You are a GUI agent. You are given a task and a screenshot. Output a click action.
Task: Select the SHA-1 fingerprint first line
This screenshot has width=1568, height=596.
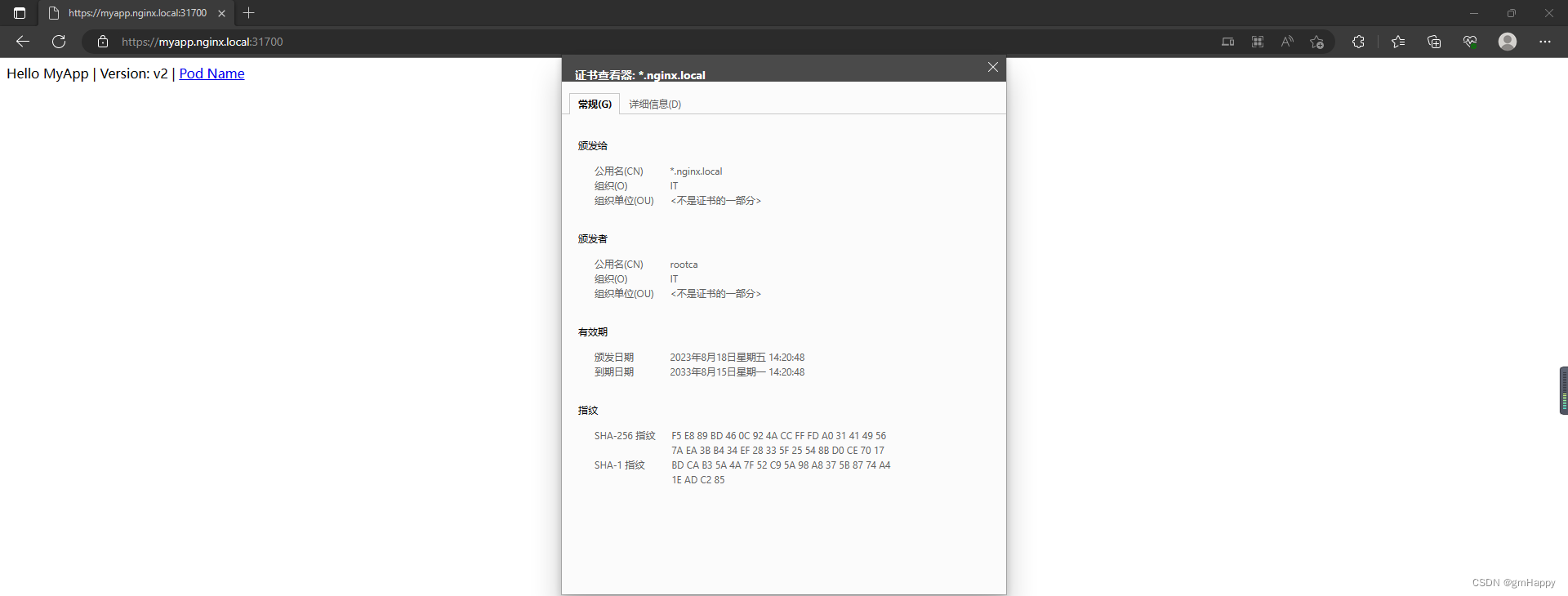[x=781, y=465]
